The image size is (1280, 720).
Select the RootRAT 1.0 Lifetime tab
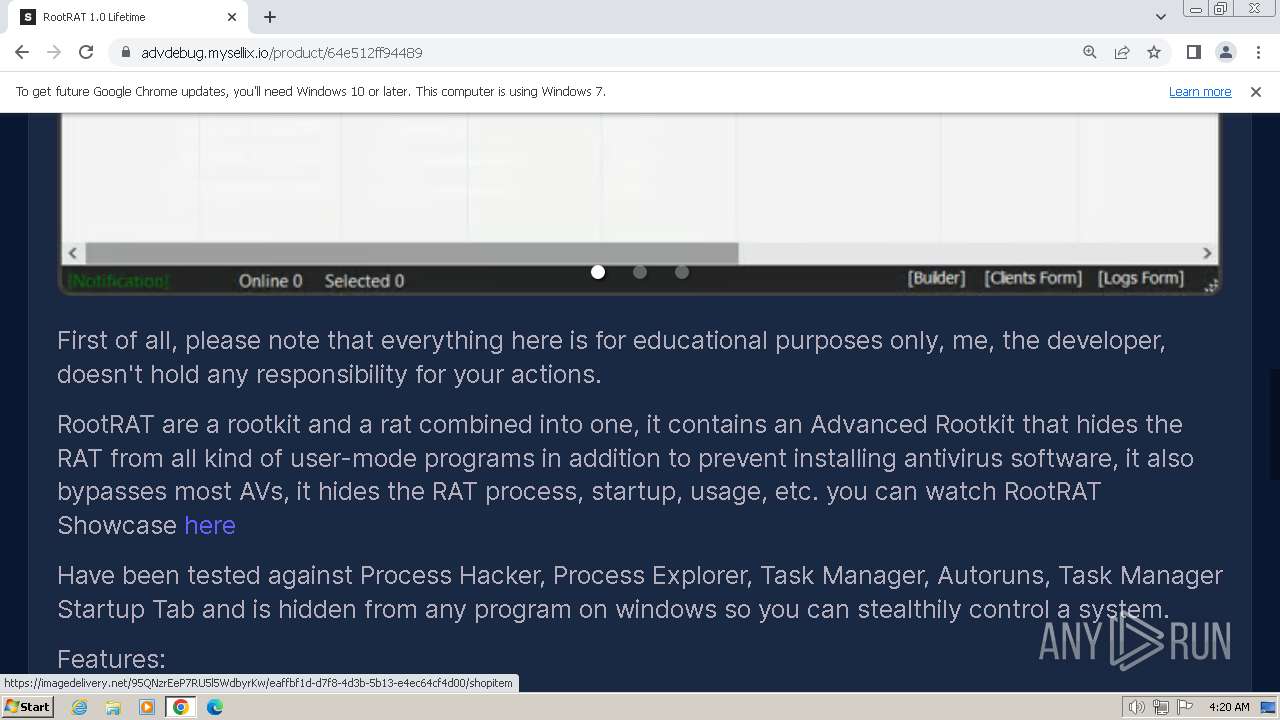pyautogui.click(x=128, y=17)
